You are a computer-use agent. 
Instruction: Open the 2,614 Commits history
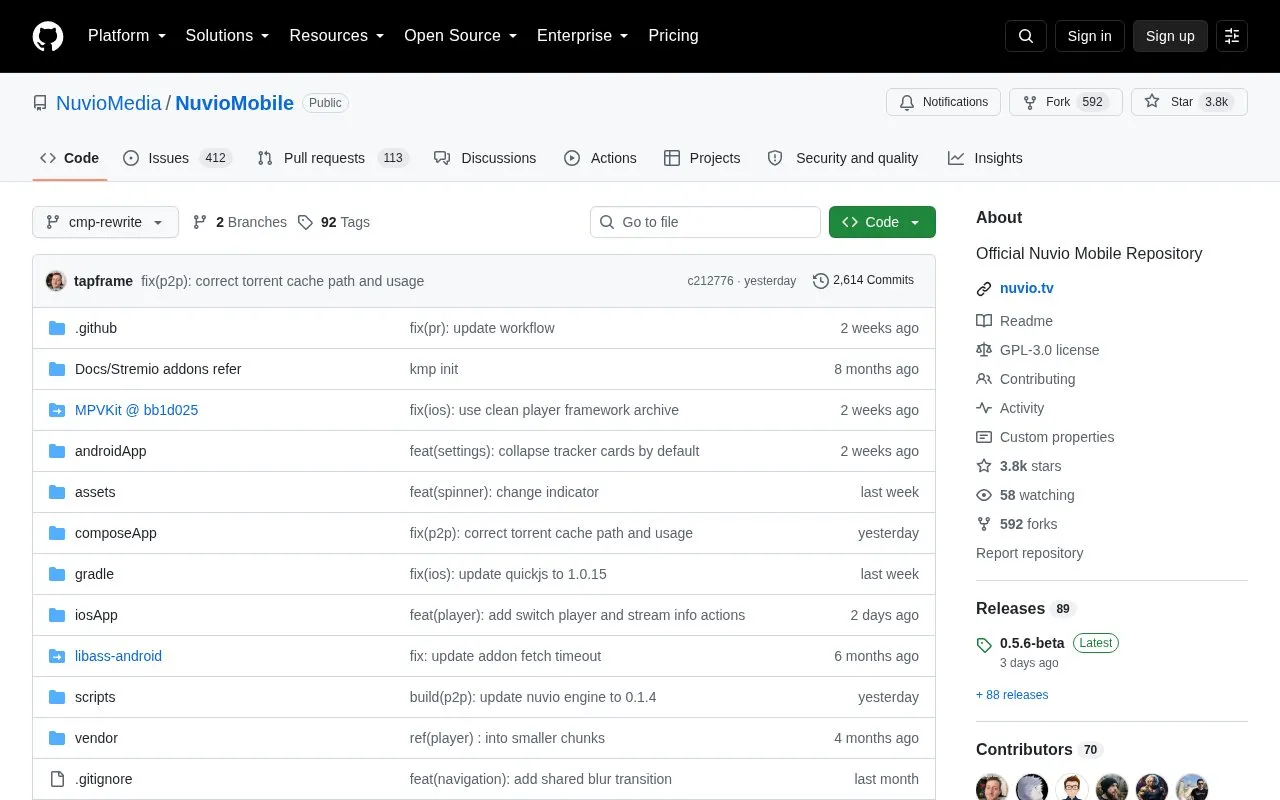coord(863,281)
